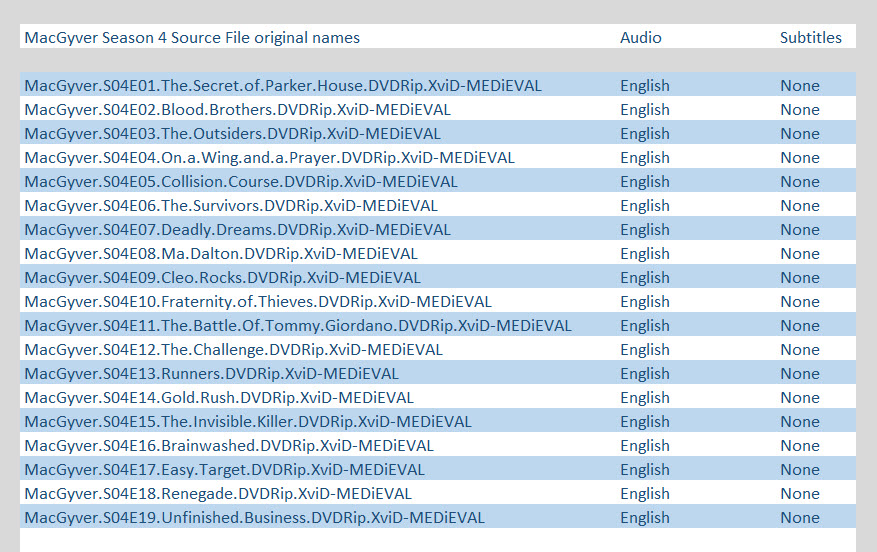Click the English audio cell for The Survivors
Viewport: 877px width, 552px height.
coord(645,206)
